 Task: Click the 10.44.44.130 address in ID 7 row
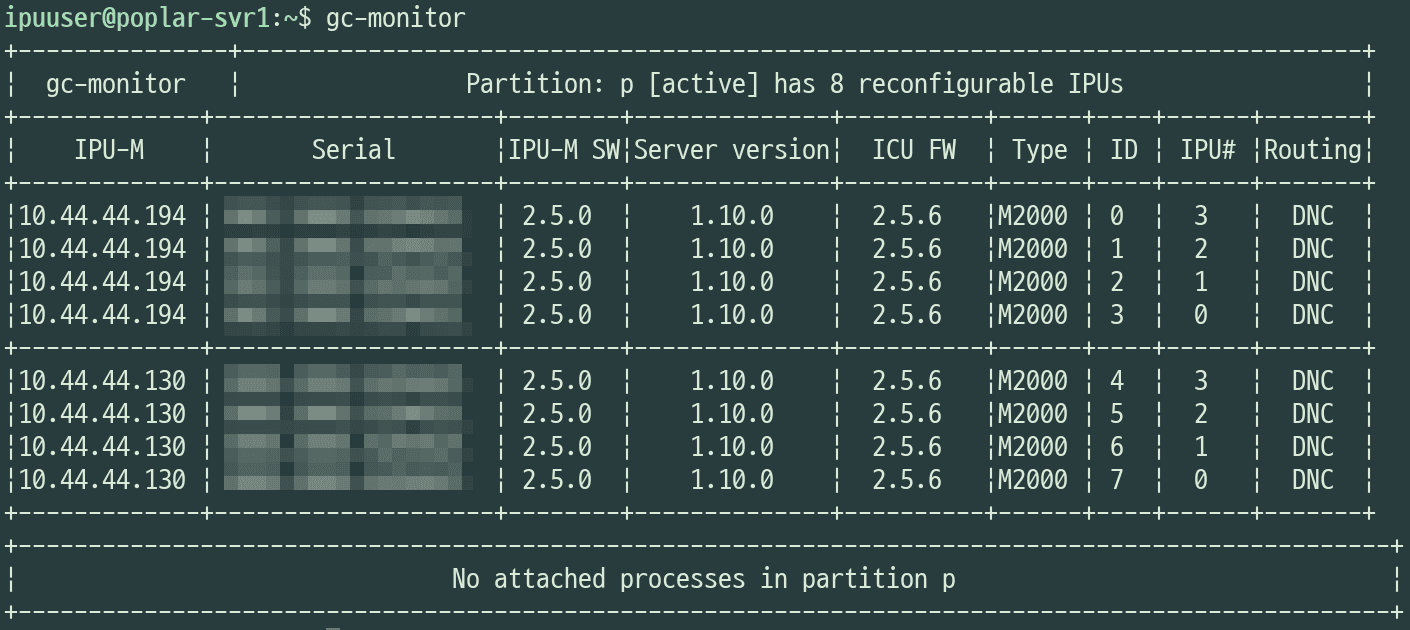[102, 480]
